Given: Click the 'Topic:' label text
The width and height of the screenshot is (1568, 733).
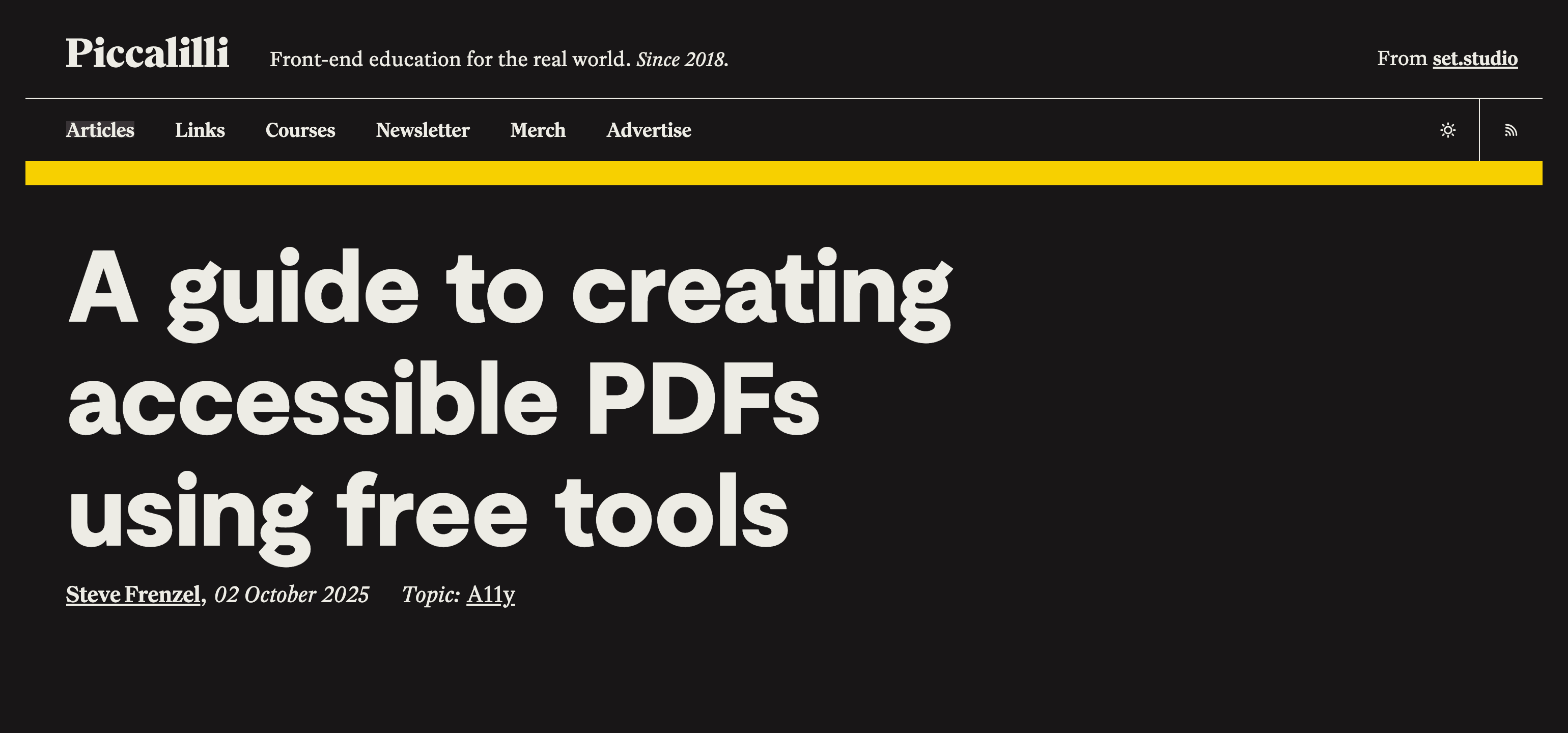Looking at the screenshot, I should 430,594.
